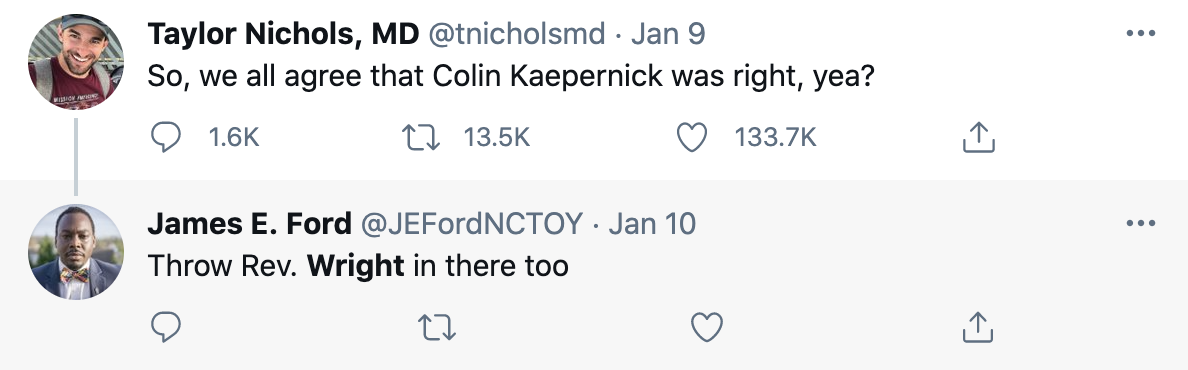The height and width of the screenshot is (370, 1188).
Task: Retweet James E. Ford's reply
Action: 437,328
